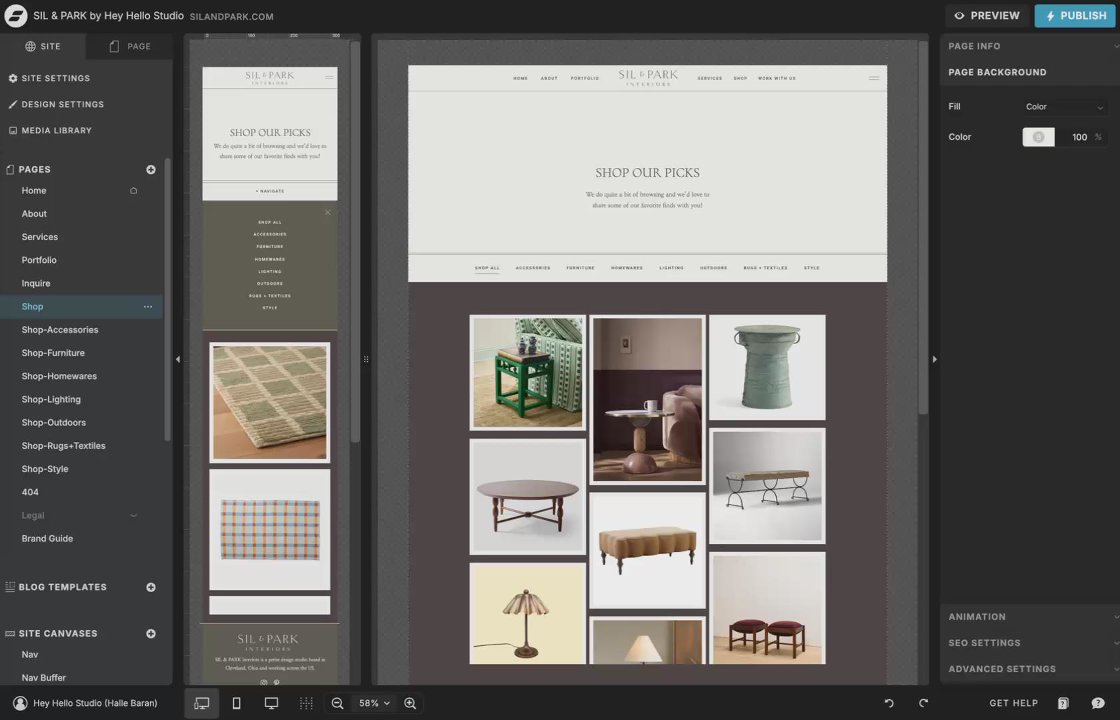Select the Inquire page
The height and width of the screenshot is (720, 1120).
click(x=36, y=284)
